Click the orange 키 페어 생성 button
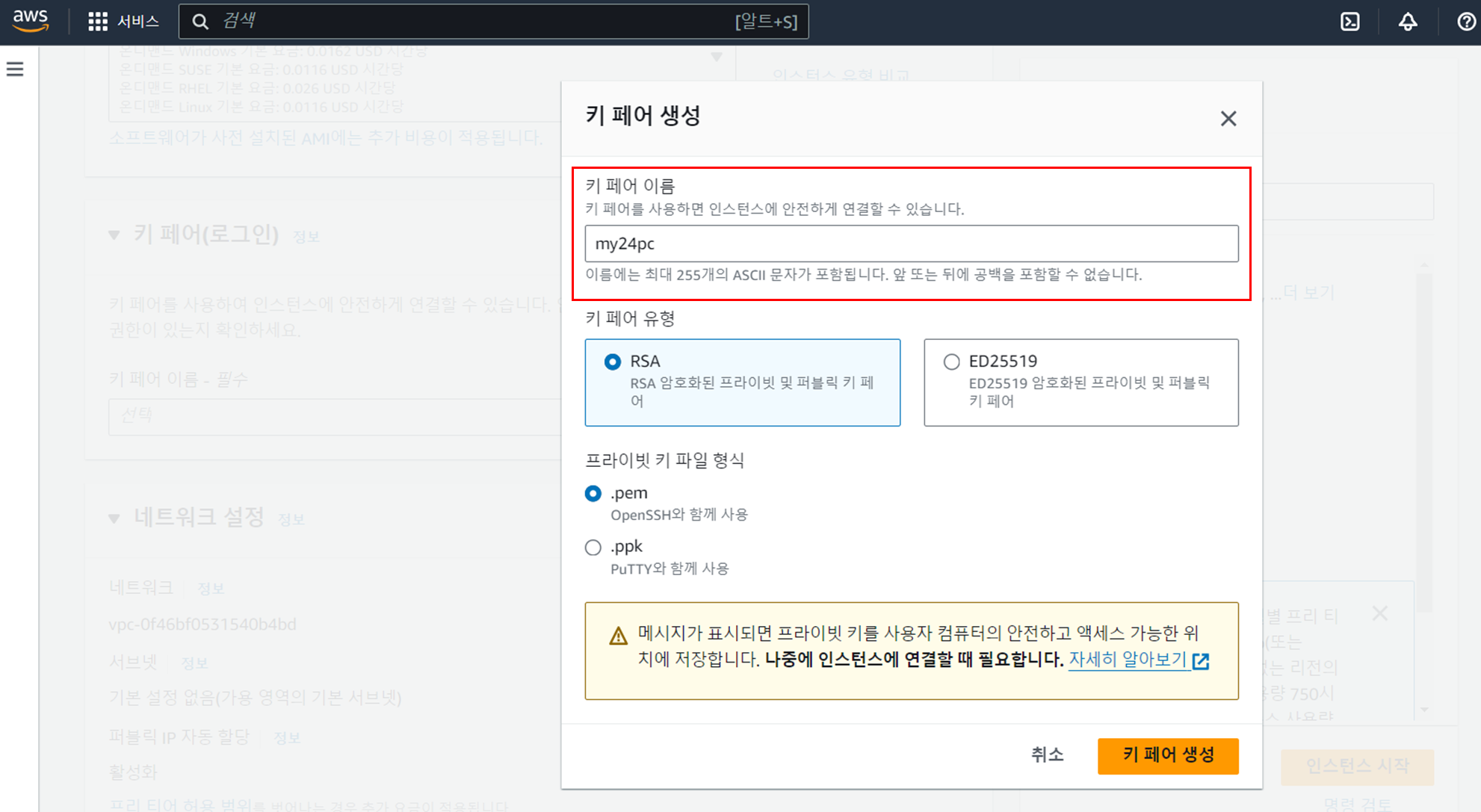The width and height of the screenshot is (1481, 812). (1167, 755)
